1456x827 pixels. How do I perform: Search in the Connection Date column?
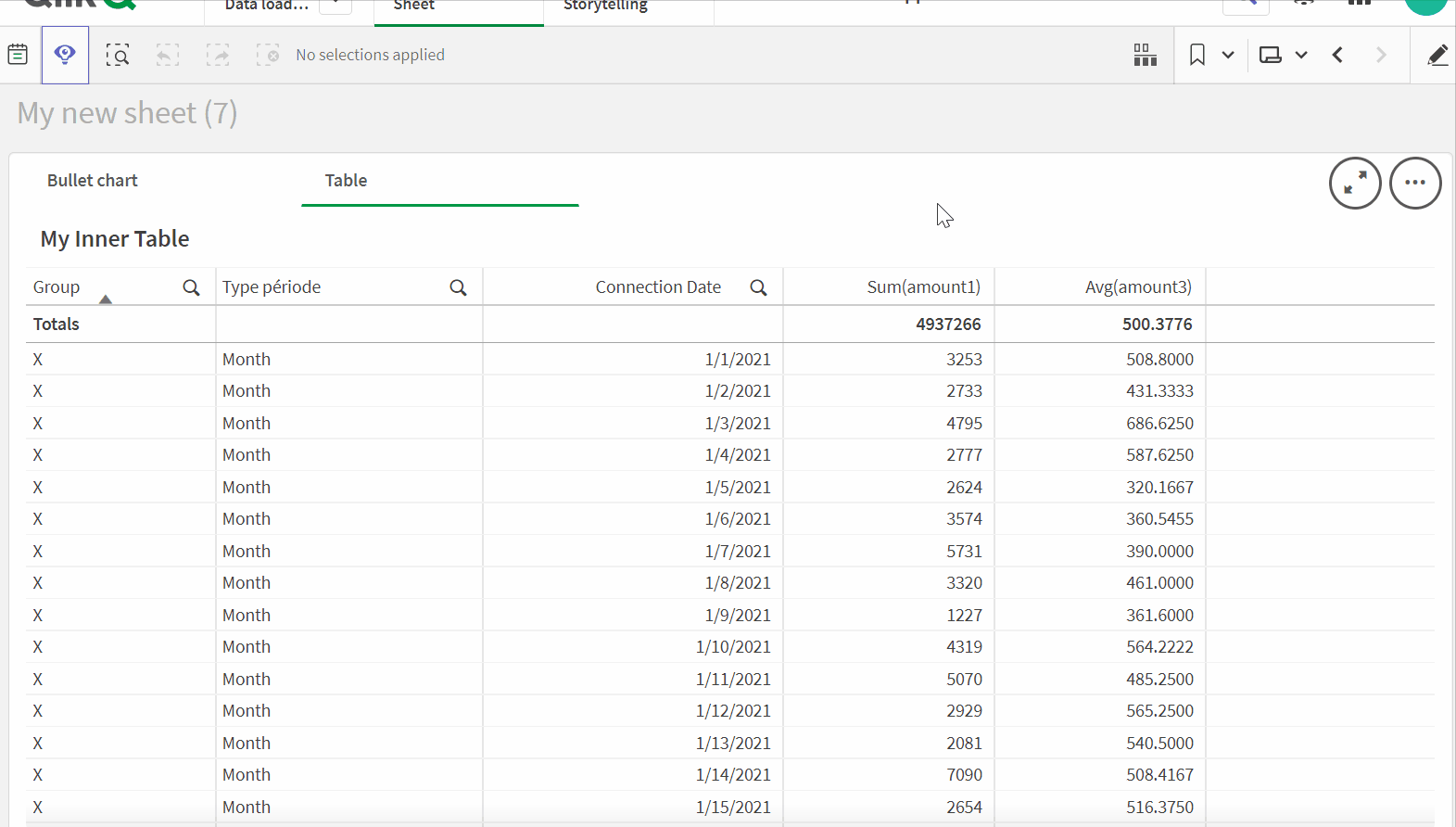pyautogui.click(x=758, y=287)
